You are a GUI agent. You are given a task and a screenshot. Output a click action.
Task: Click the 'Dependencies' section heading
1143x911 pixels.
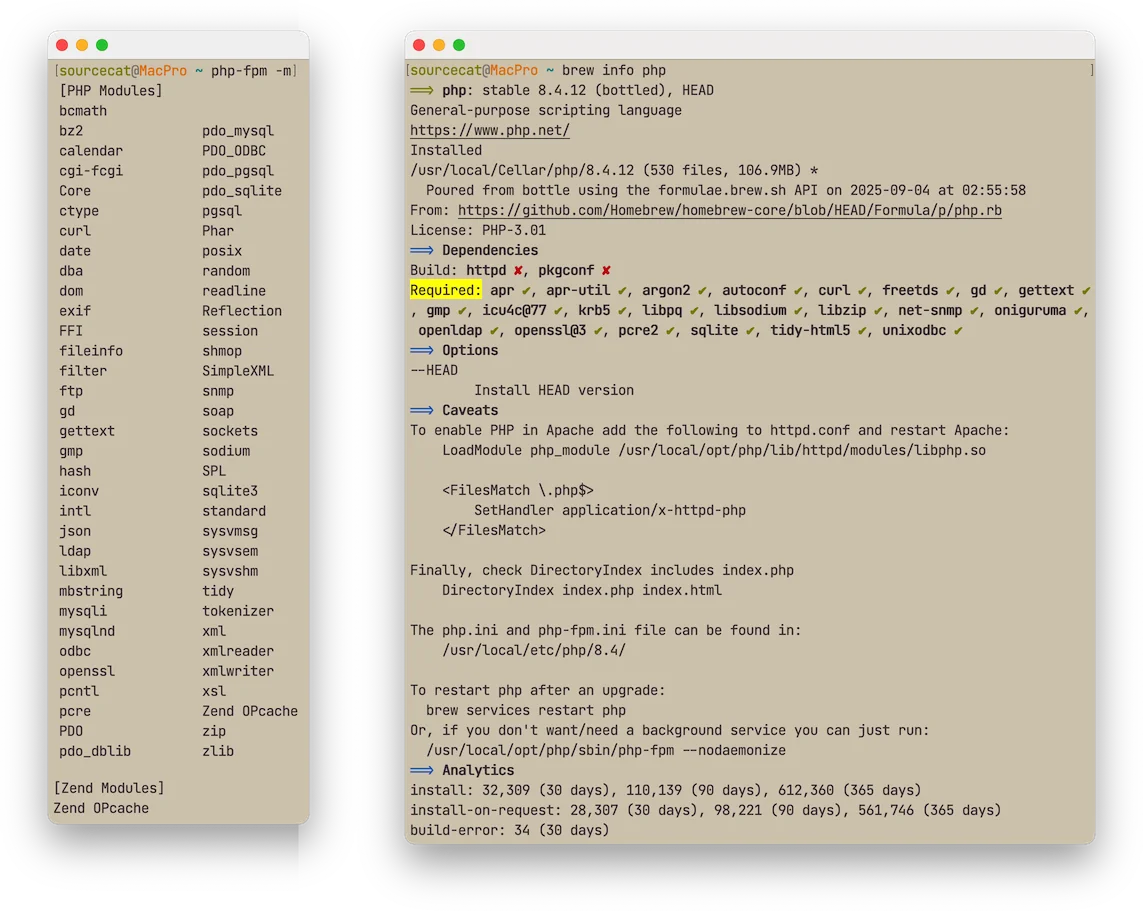point(490,250)
